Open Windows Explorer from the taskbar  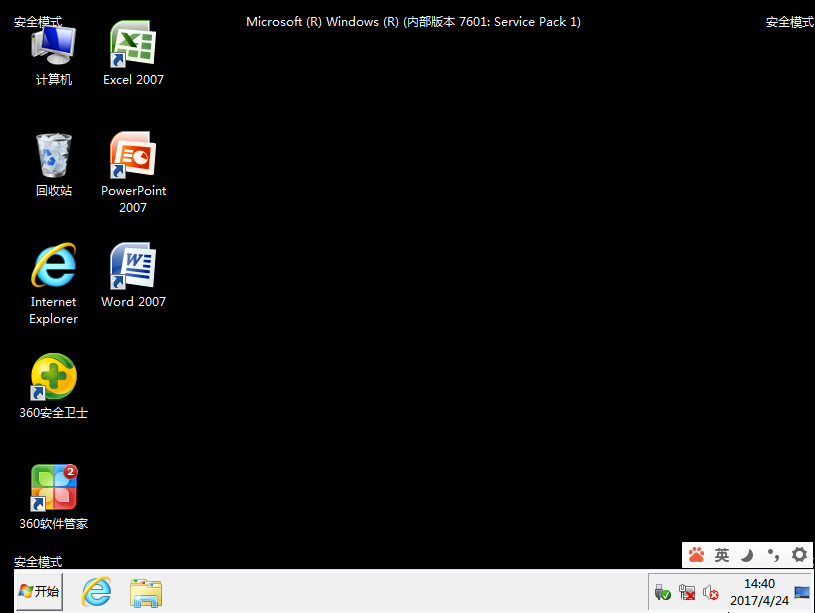pyautogui.click(x=146, y=593)
